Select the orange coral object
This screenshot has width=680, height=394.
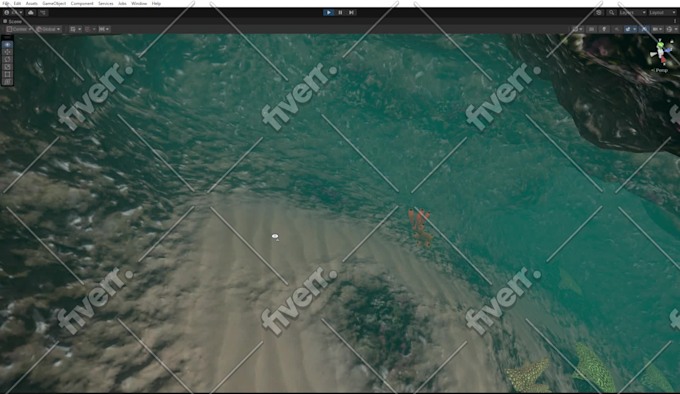[x=420, y=227]
